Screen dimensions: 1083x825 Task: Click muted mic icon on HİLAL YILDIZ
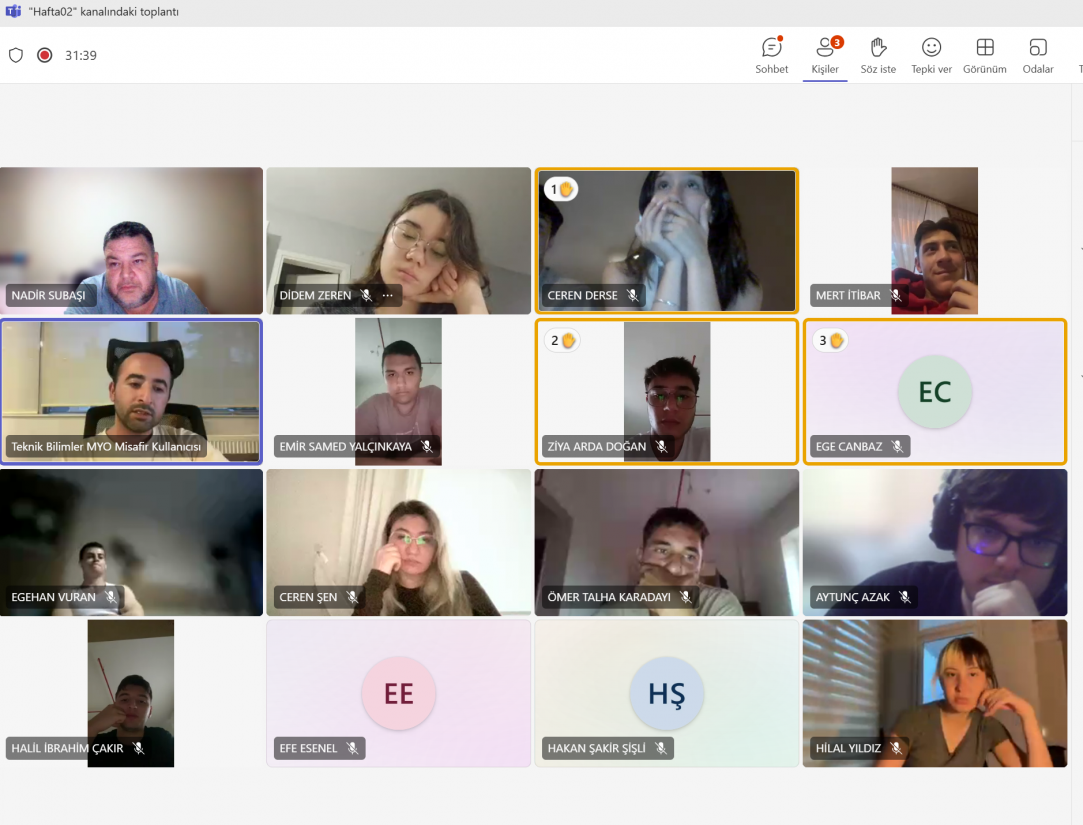[x=896, y=748]
